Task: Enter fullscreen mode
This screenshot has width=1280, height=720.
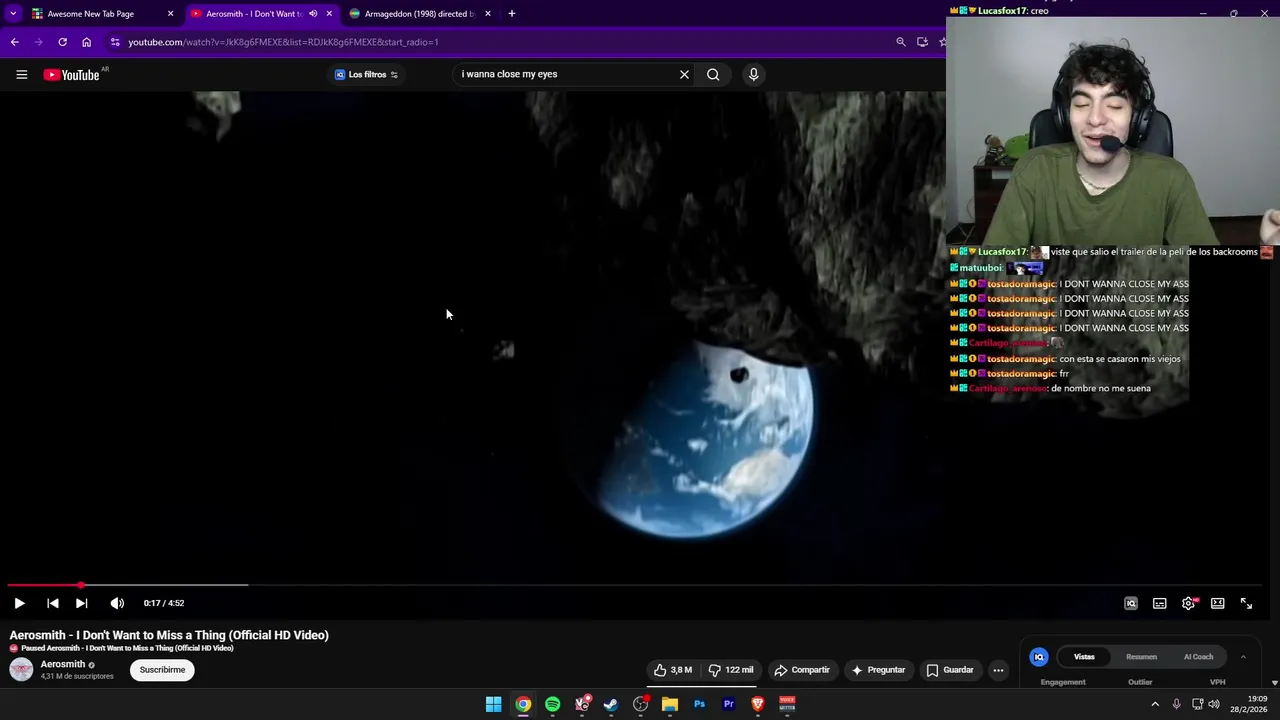Action: (1247, 603)
